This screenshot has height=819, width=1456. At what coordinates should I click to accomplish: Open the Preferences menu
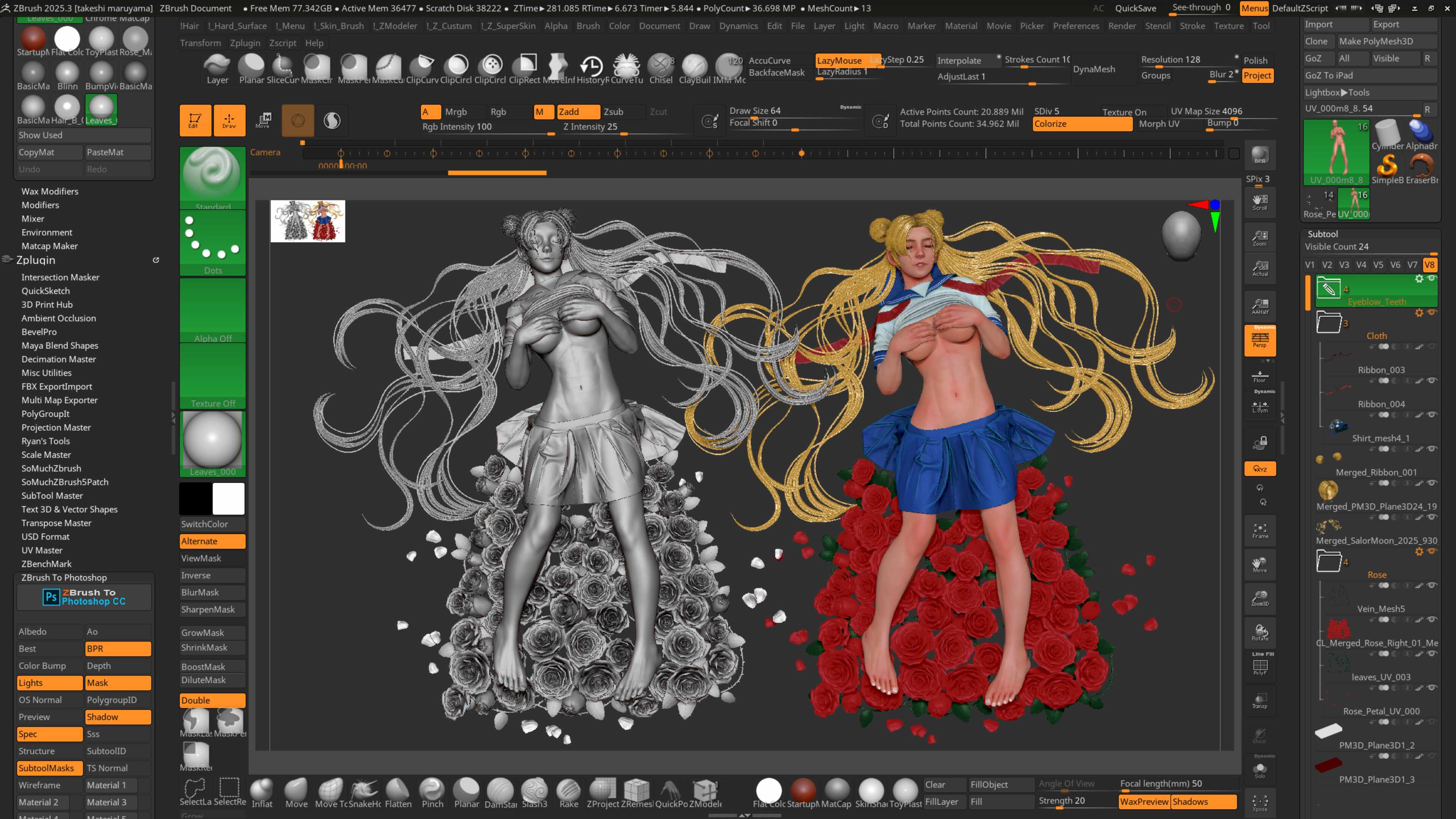coord(1076,26)
